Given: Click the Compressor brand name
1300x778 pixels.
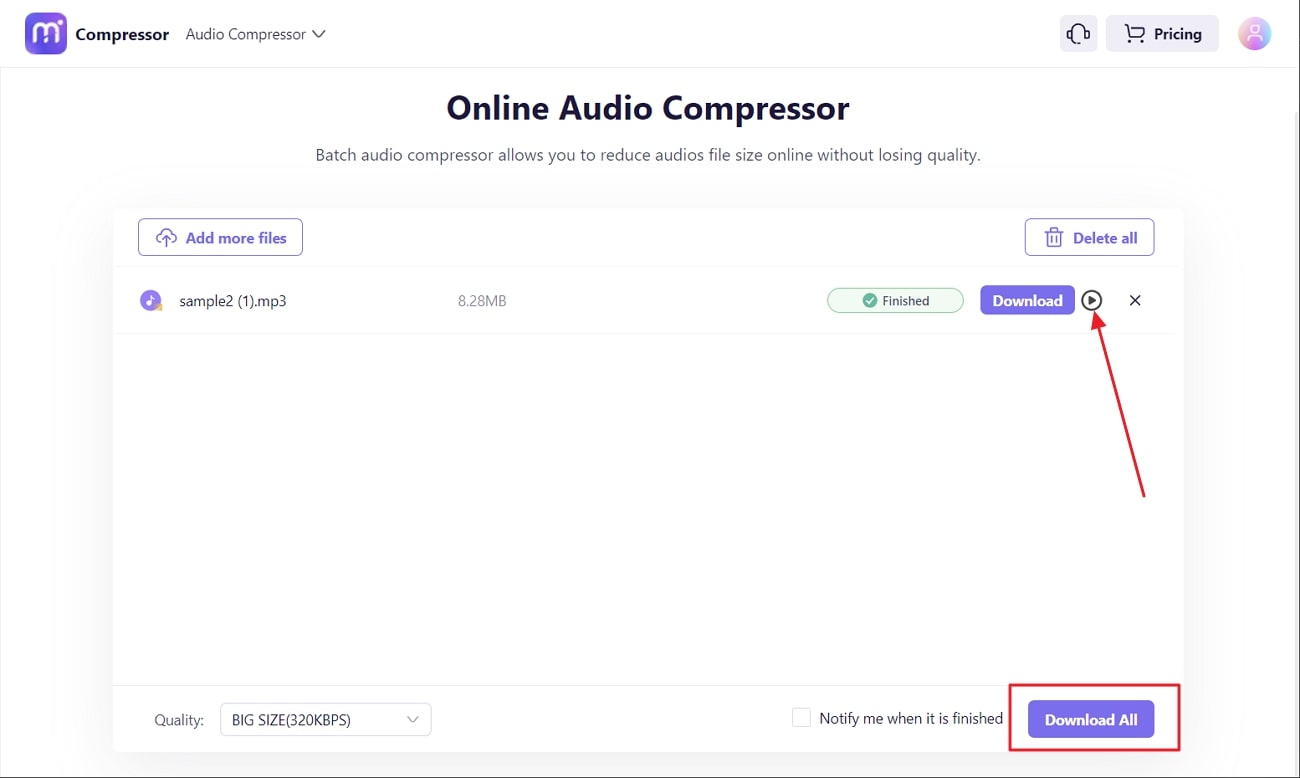Looking at the screenshot, I should pos(122,34).
